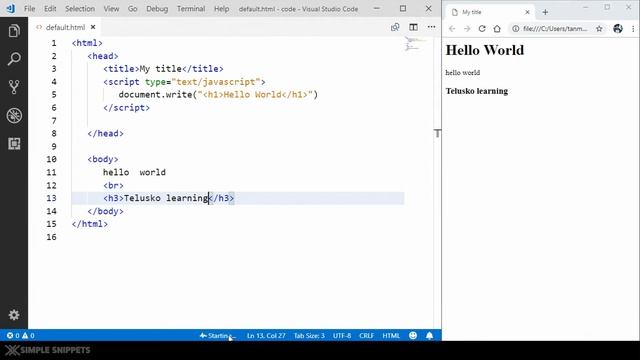Open the Manage gear settings icon
The width and height of the screenshot is (640, 360).
click(14, 315)
